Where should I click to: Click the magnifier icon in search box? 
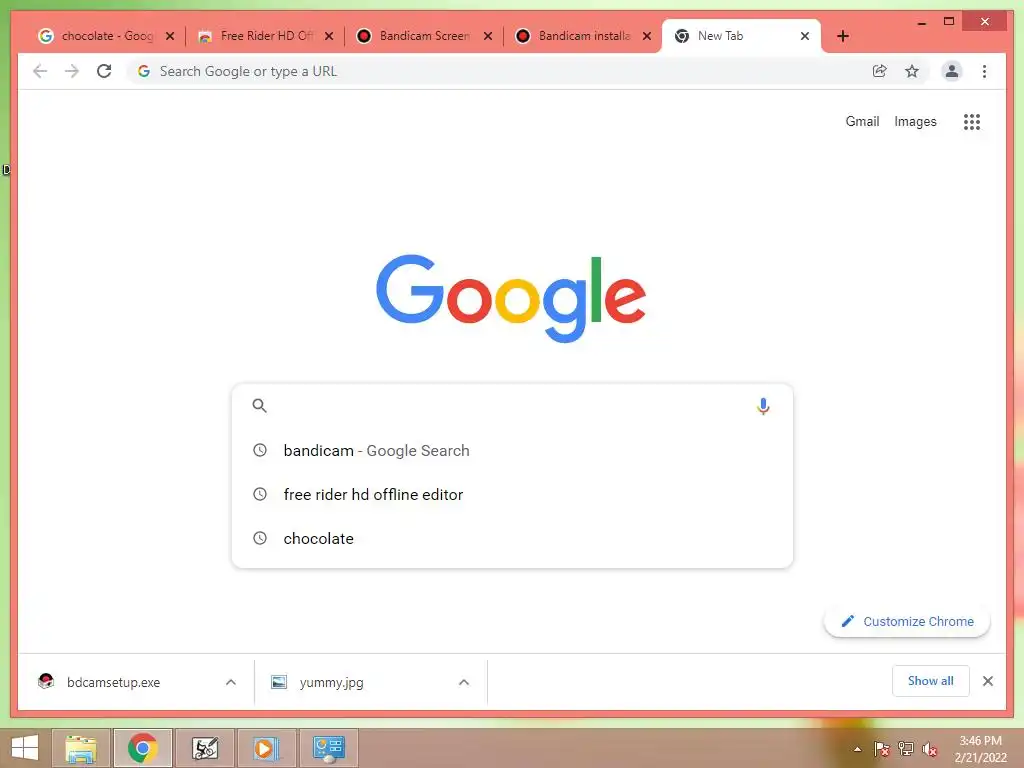coord(259,406)
